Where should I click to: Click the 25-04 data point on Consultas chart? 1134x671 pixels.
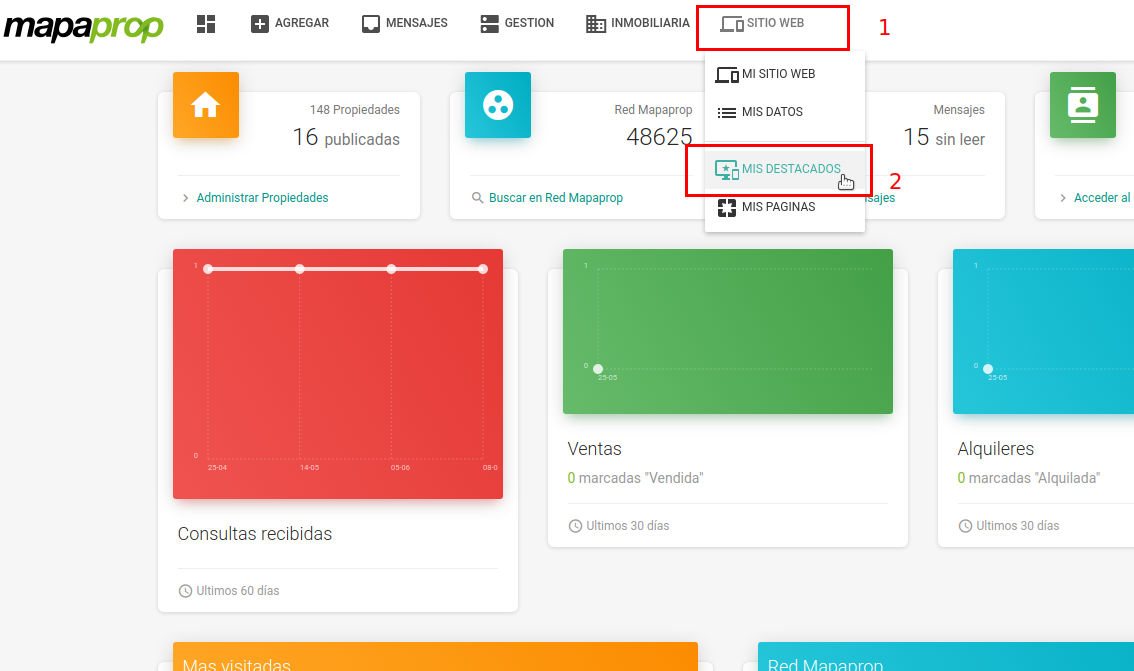(x=208, y=269)
